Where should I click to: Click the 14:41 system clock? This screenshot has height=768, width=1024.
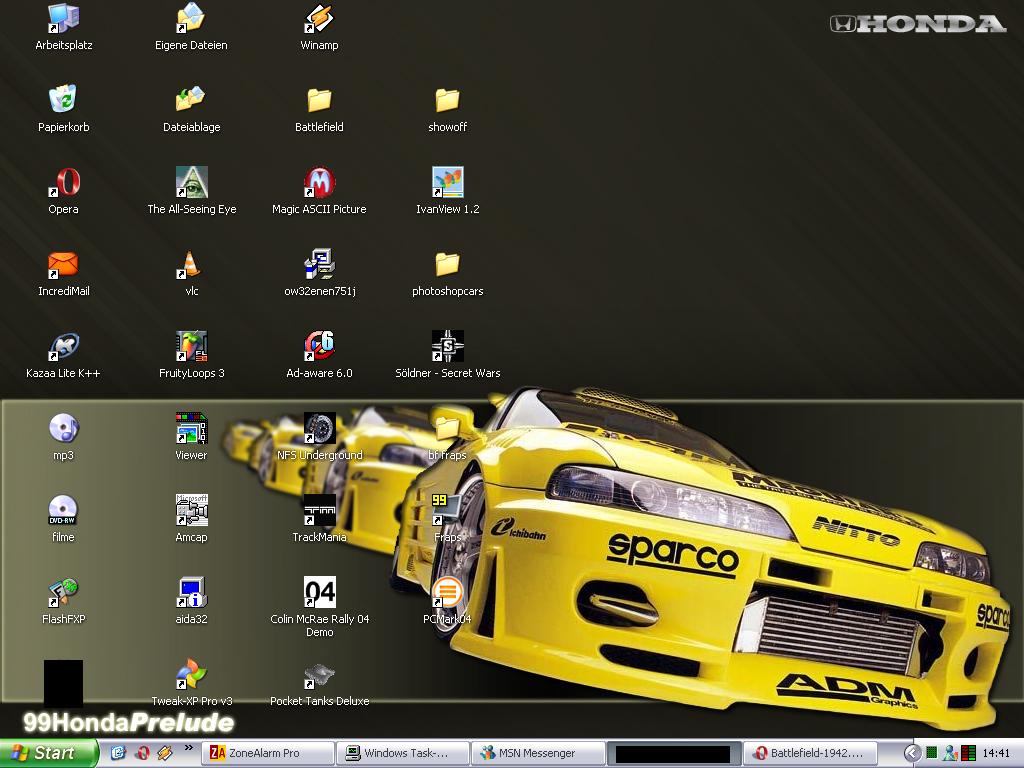[996, 754]
